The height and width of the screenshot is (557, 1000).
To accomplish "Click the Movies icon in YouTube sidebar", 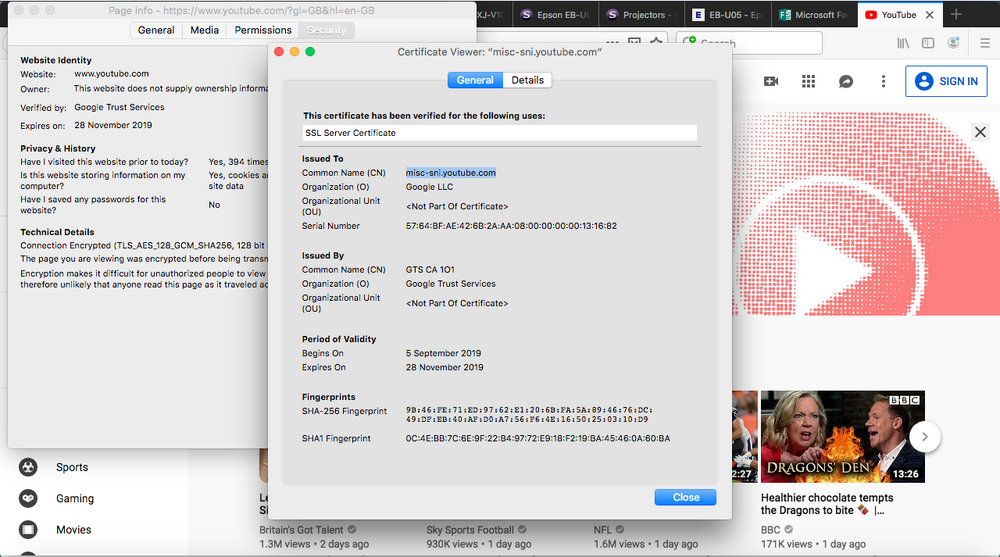I will (x=28, y=530).
